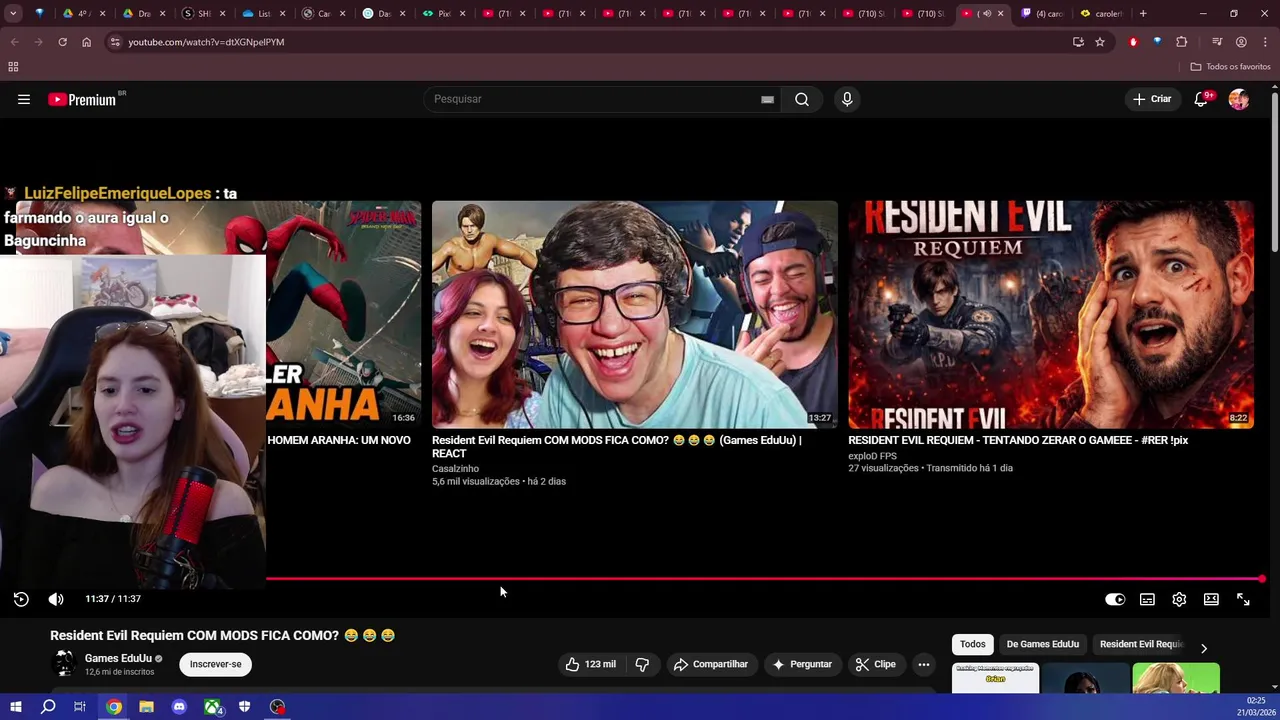This screenshot has width=1280, height=720.
Task: Open the Perguntar AI button
Action: [802, 664]
